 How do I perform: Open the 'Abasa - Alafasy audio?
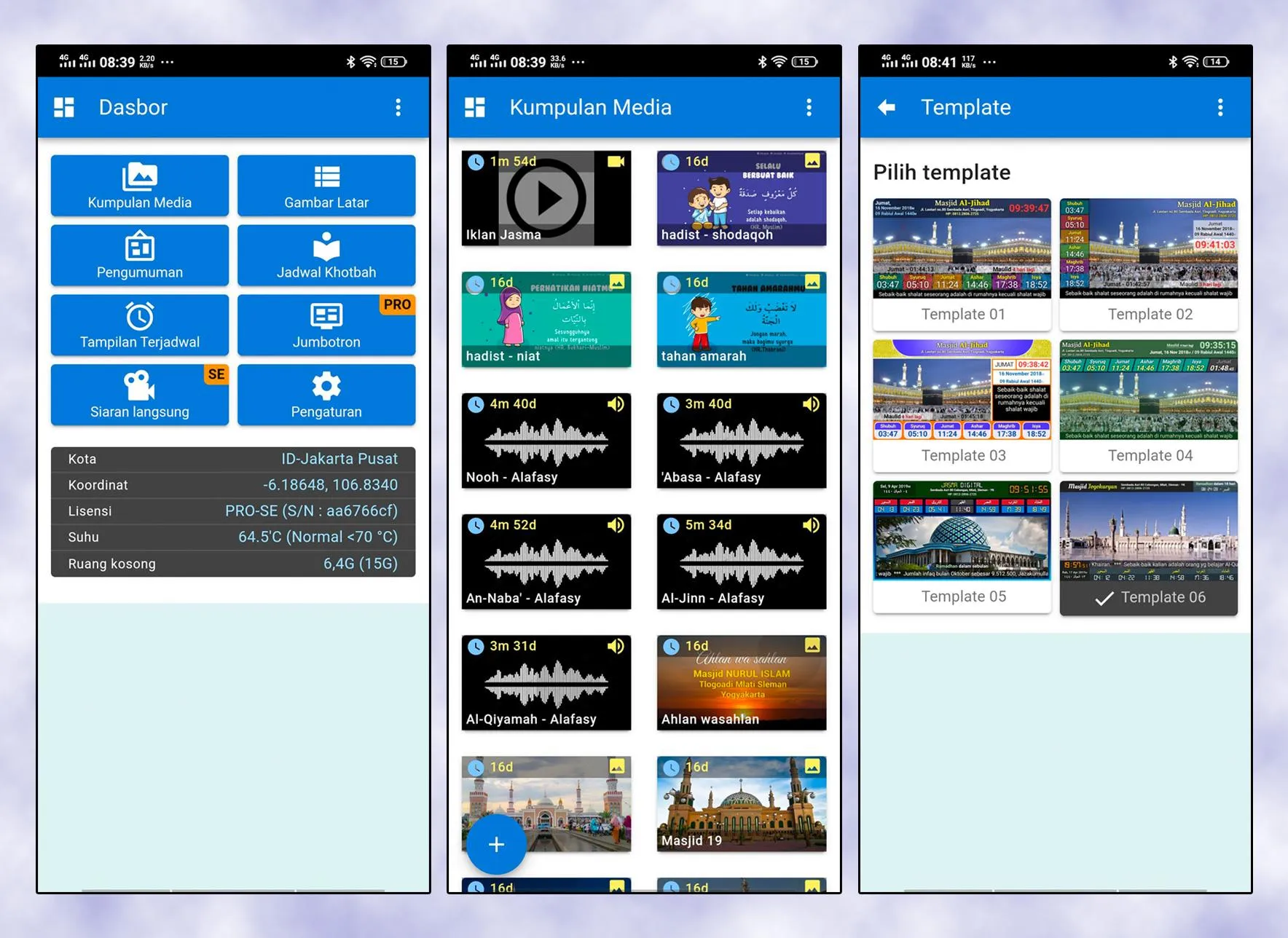coord(742,441)
